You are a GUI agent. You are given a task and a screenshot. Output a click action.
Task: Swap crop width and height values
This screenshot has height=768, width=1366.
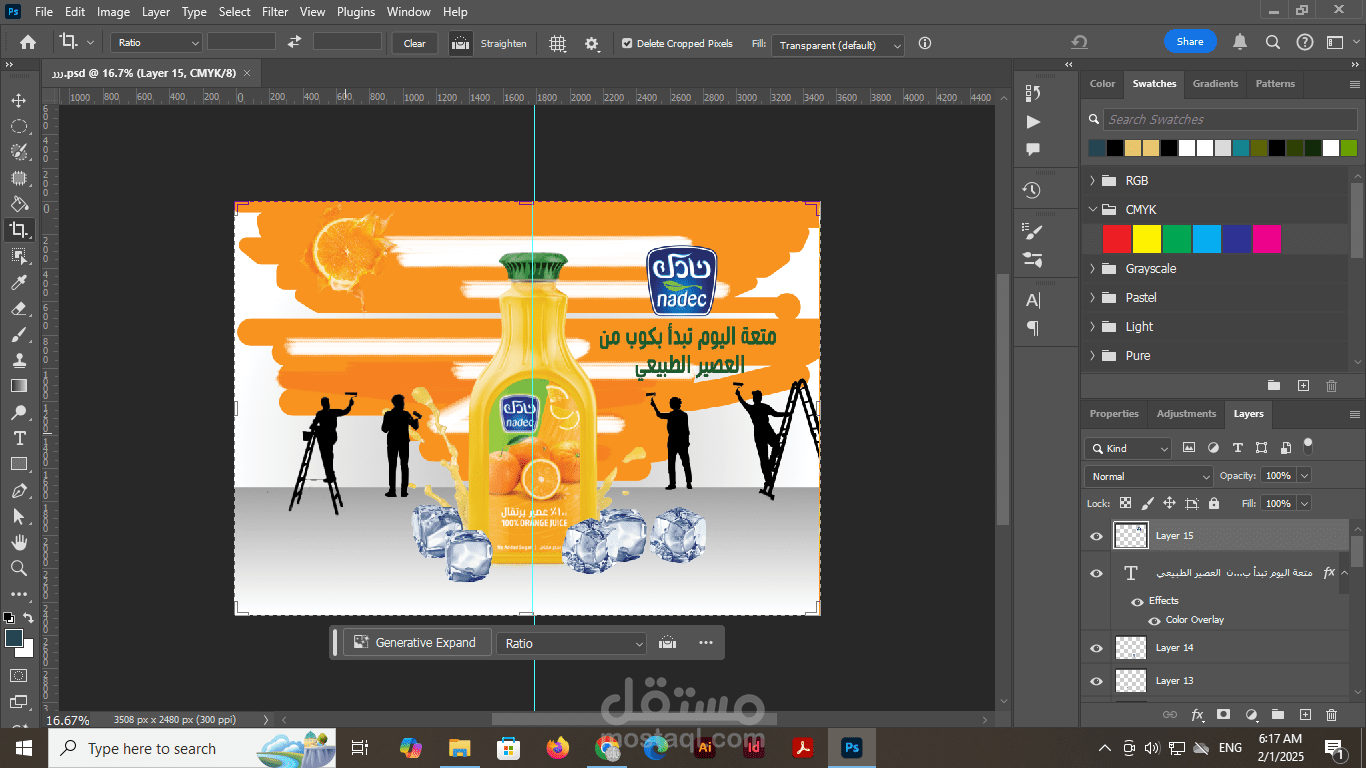[294, 42]
